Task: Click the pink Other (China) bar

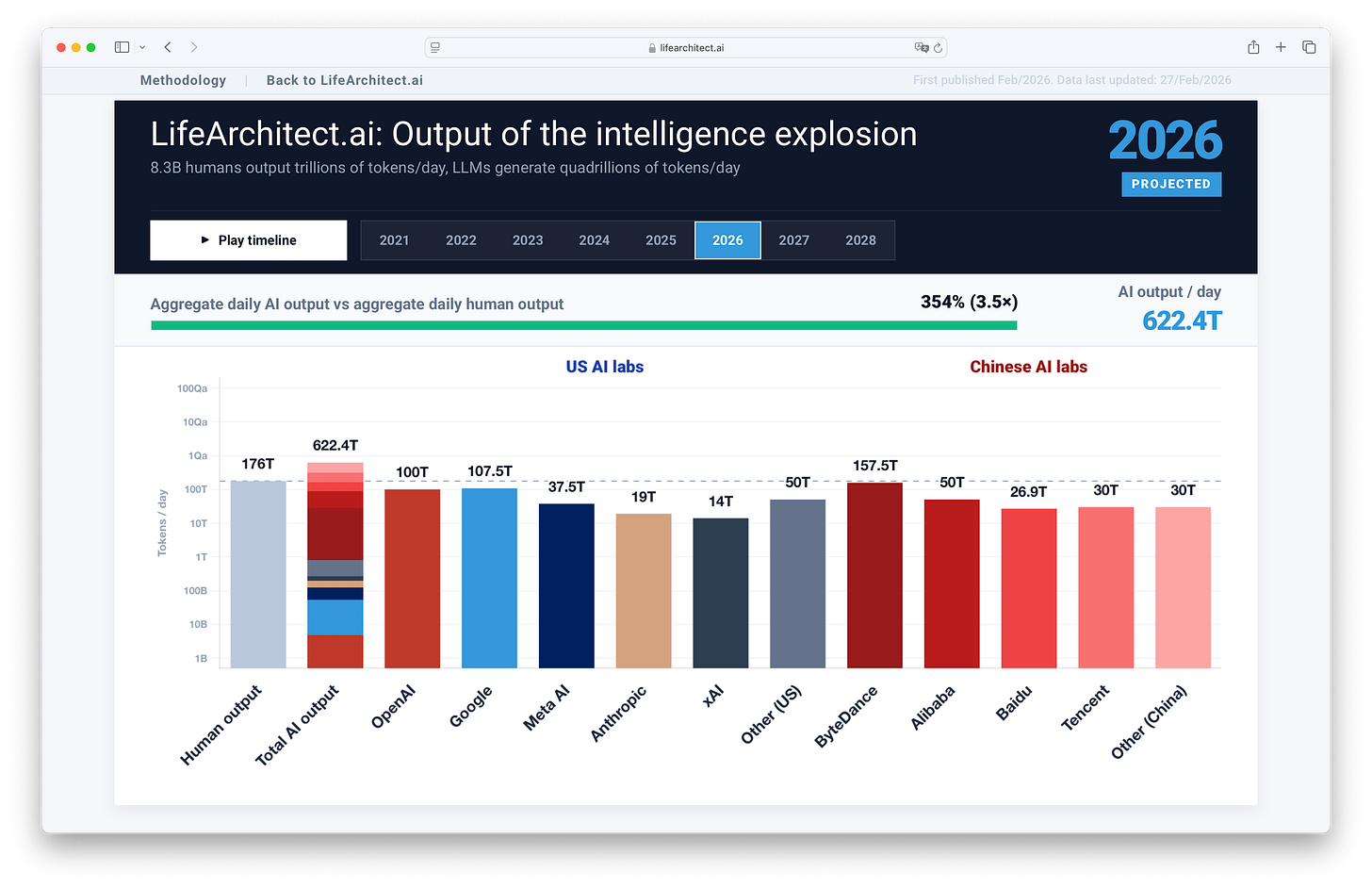Action: 1184,587
